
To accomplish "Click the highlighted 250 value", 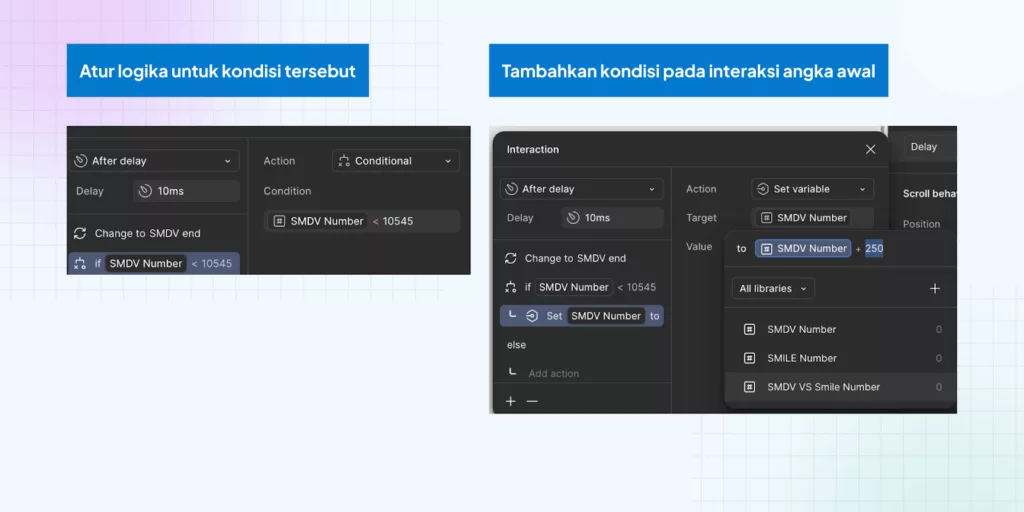I will tap(874, 248).
